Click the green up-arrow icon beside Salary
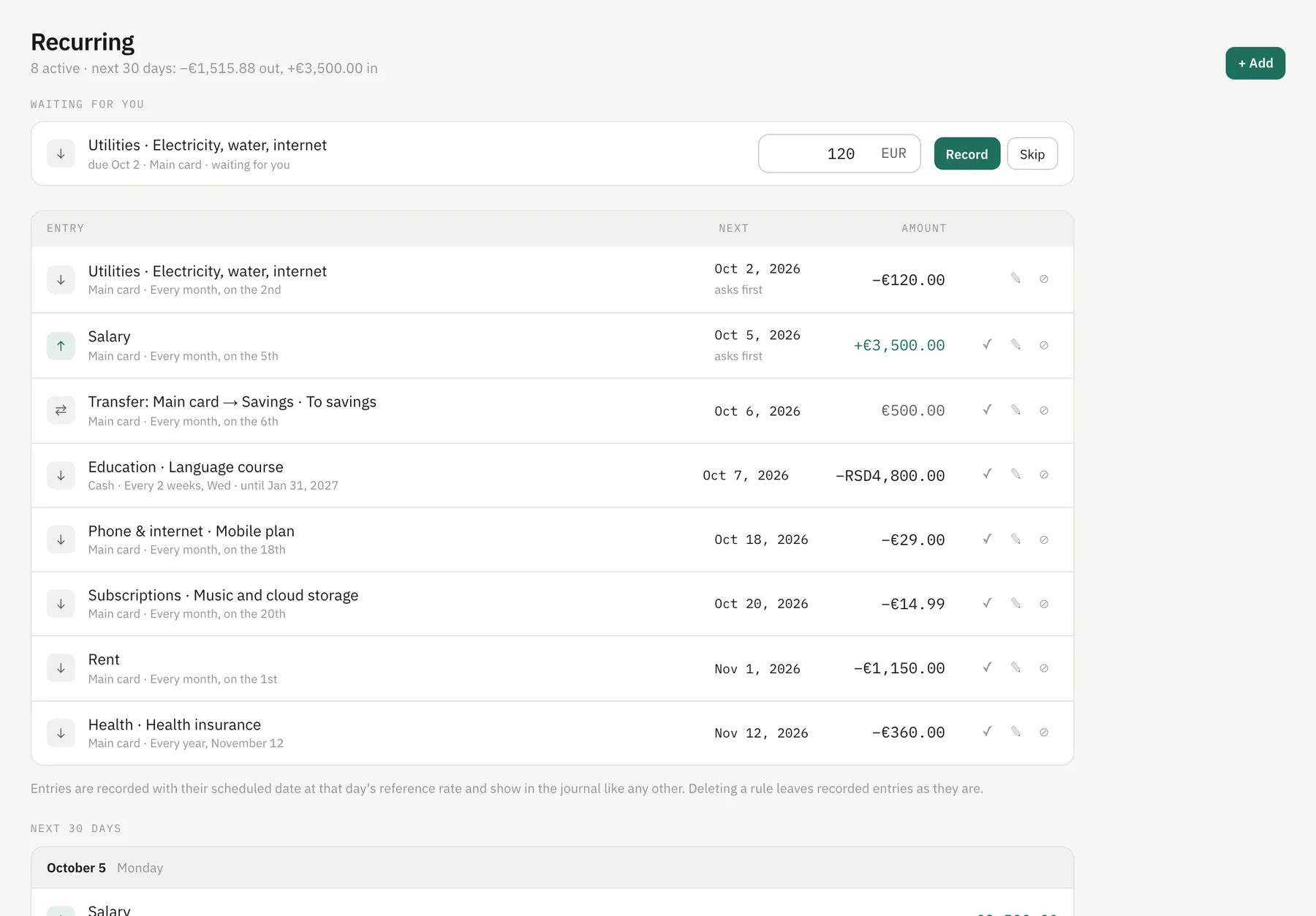This screenshot has height=916, width=1316. click(61, 346)
